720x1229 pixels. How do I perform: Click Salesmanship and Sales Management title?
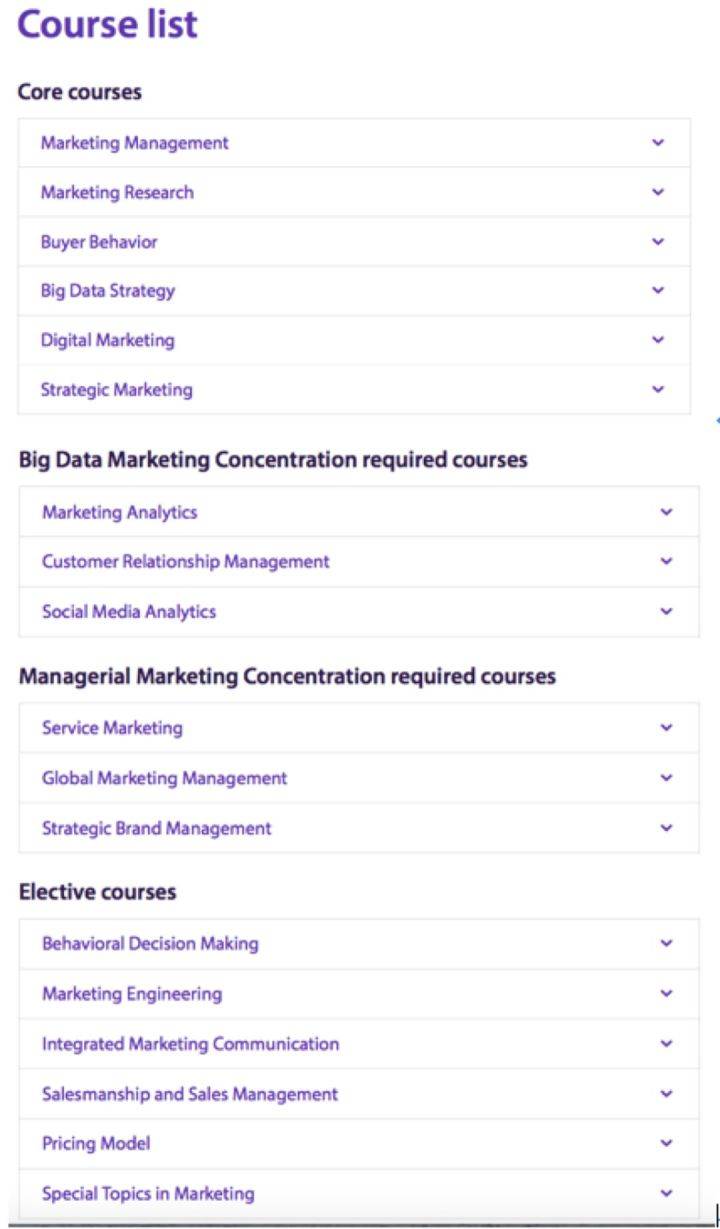point(190,1094)
